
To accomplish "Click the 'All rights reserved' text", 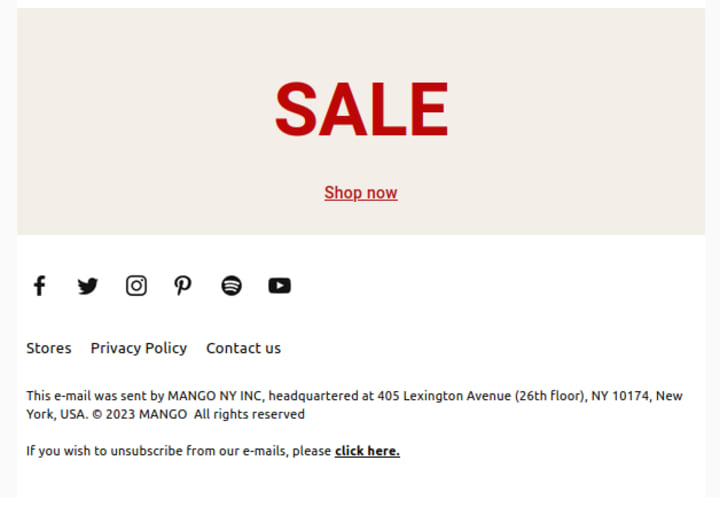I will click(x=249, y=414).
